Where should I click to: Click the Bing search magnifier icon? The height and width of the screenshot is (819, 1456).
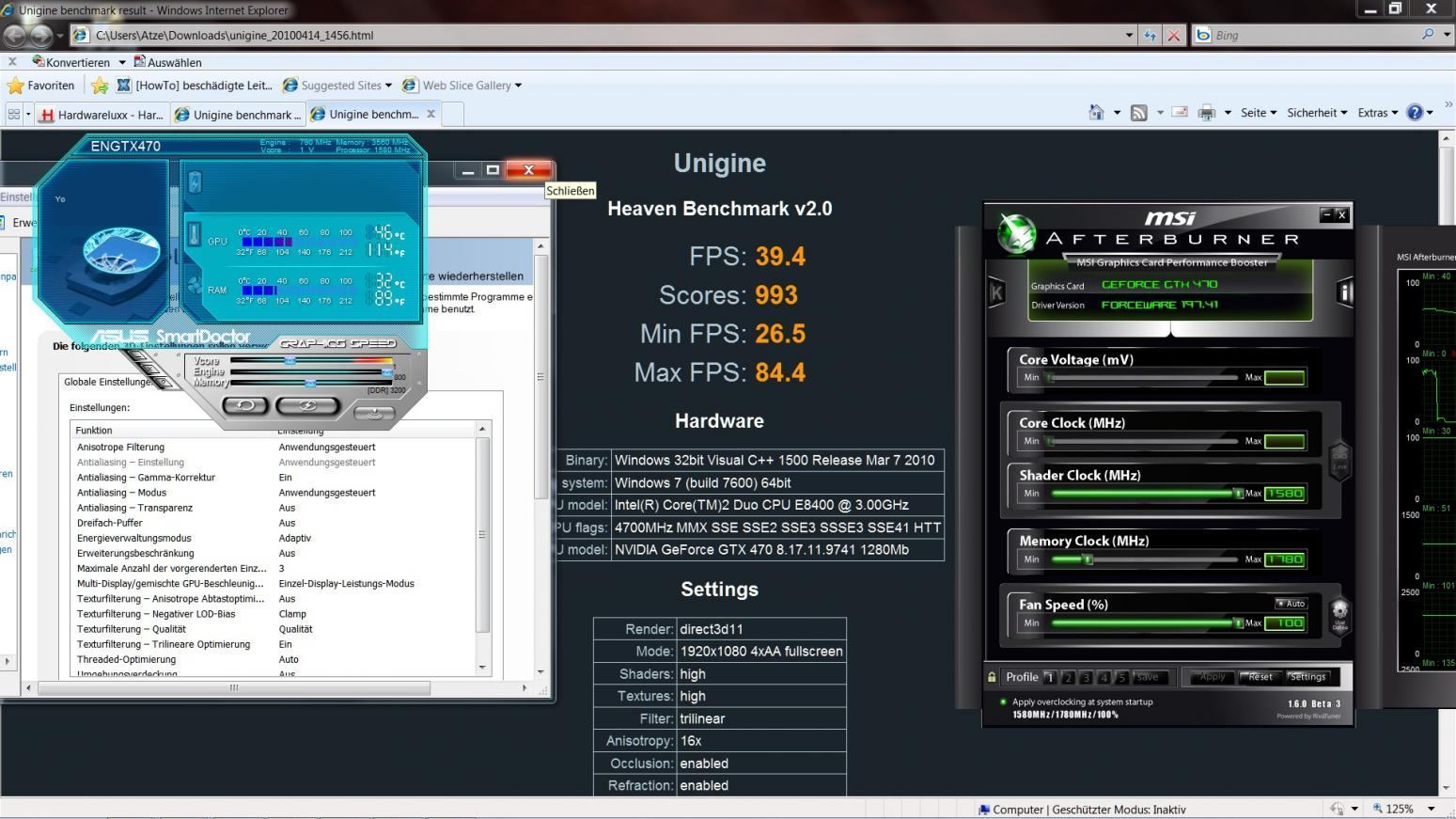point(1428,35)
